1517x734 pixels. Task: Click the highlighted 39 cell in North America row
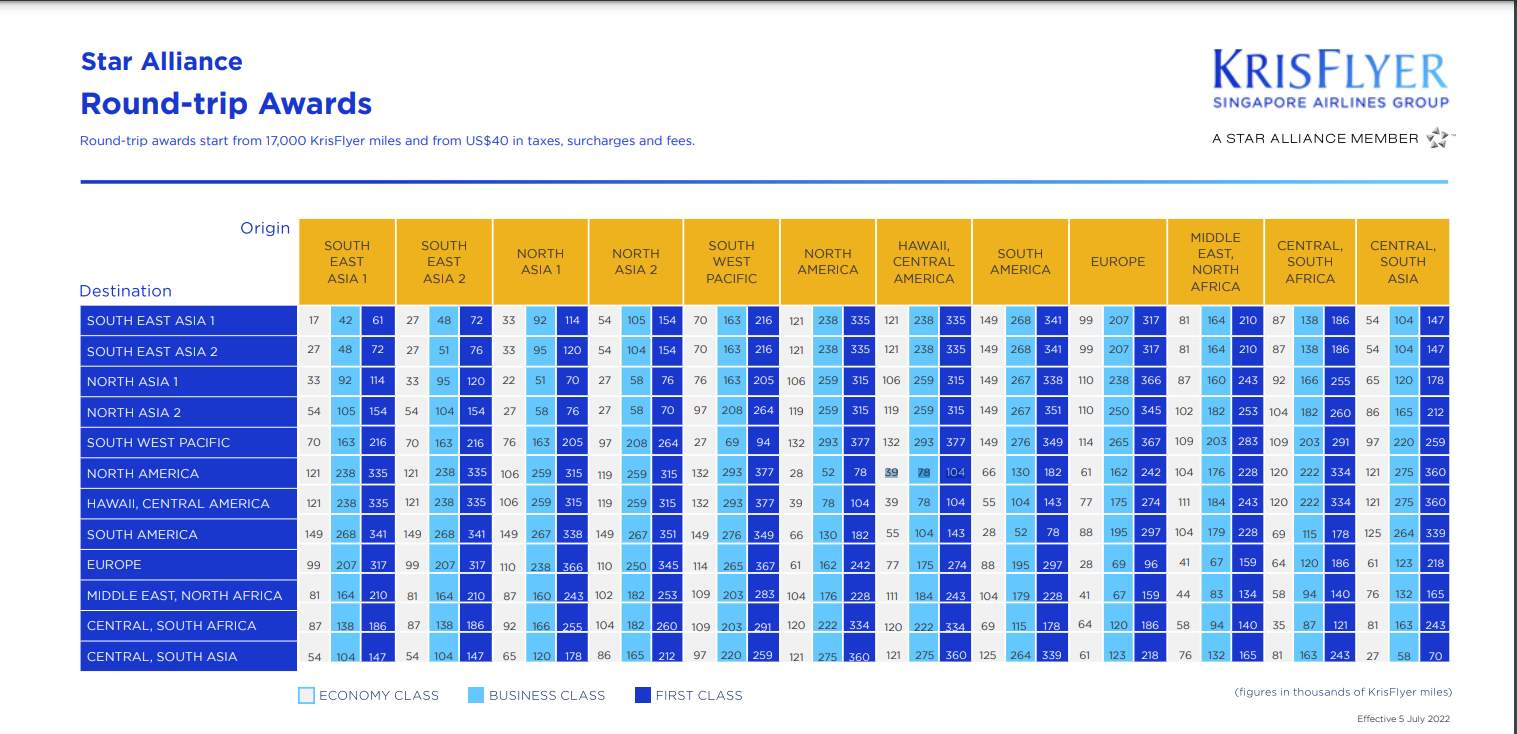pos(891,473)
